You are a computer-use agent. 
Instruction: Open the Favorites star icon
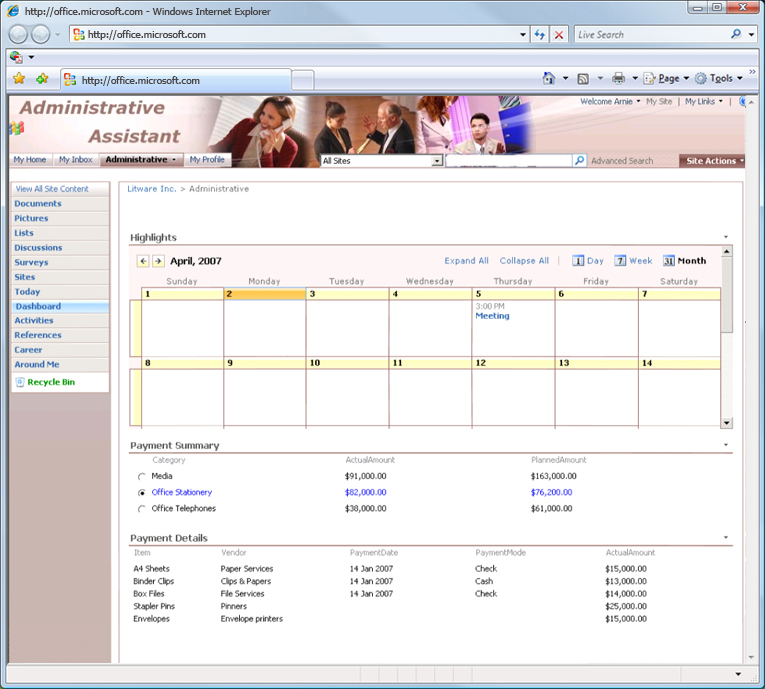[19, 79]
